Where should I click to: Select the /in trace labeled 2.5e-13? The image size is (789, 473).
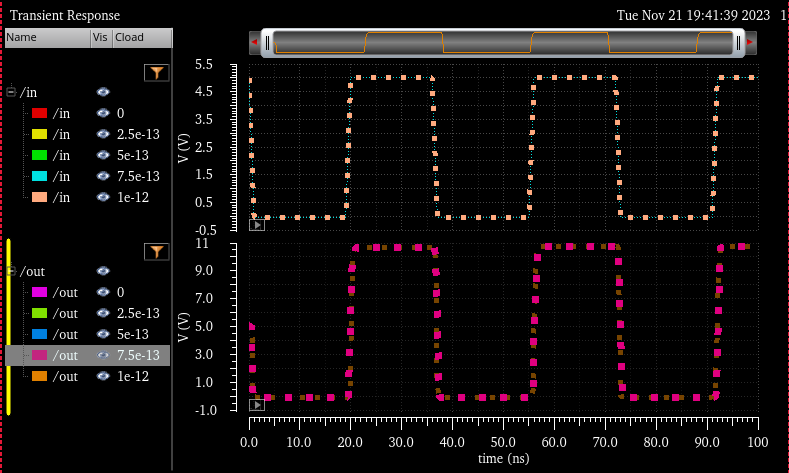click(x=62, y=134)
